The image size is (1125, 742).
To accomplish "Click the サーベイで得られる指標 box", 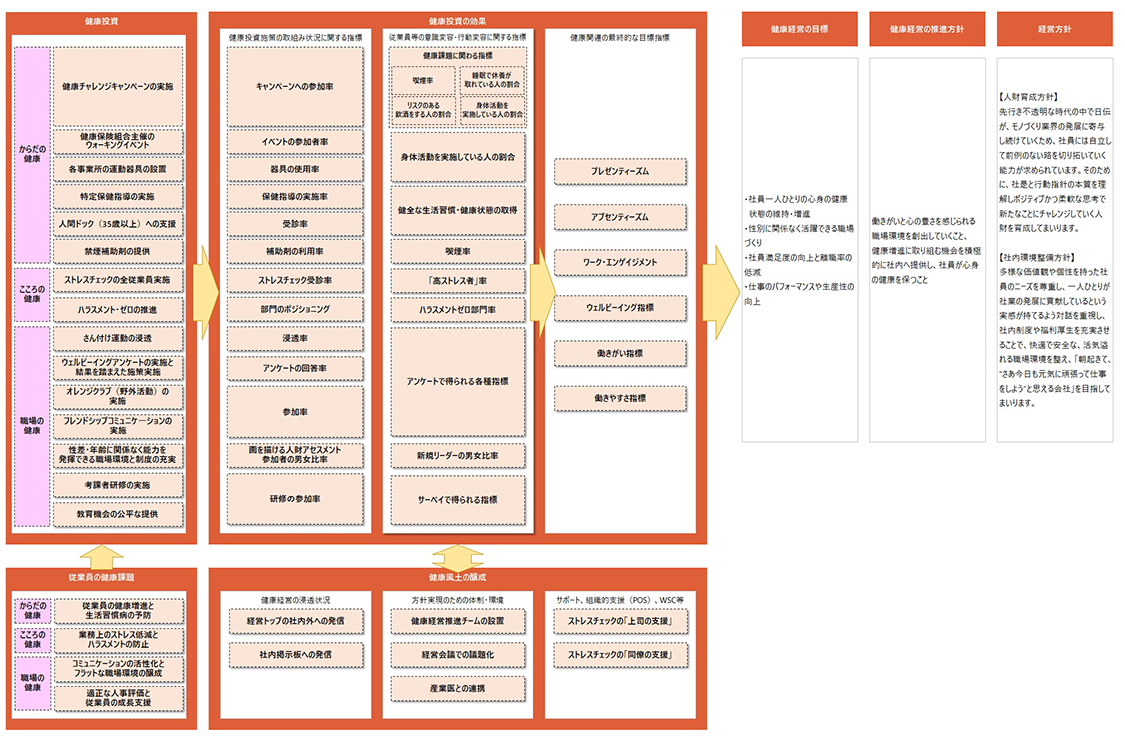I will click(458, 499).
